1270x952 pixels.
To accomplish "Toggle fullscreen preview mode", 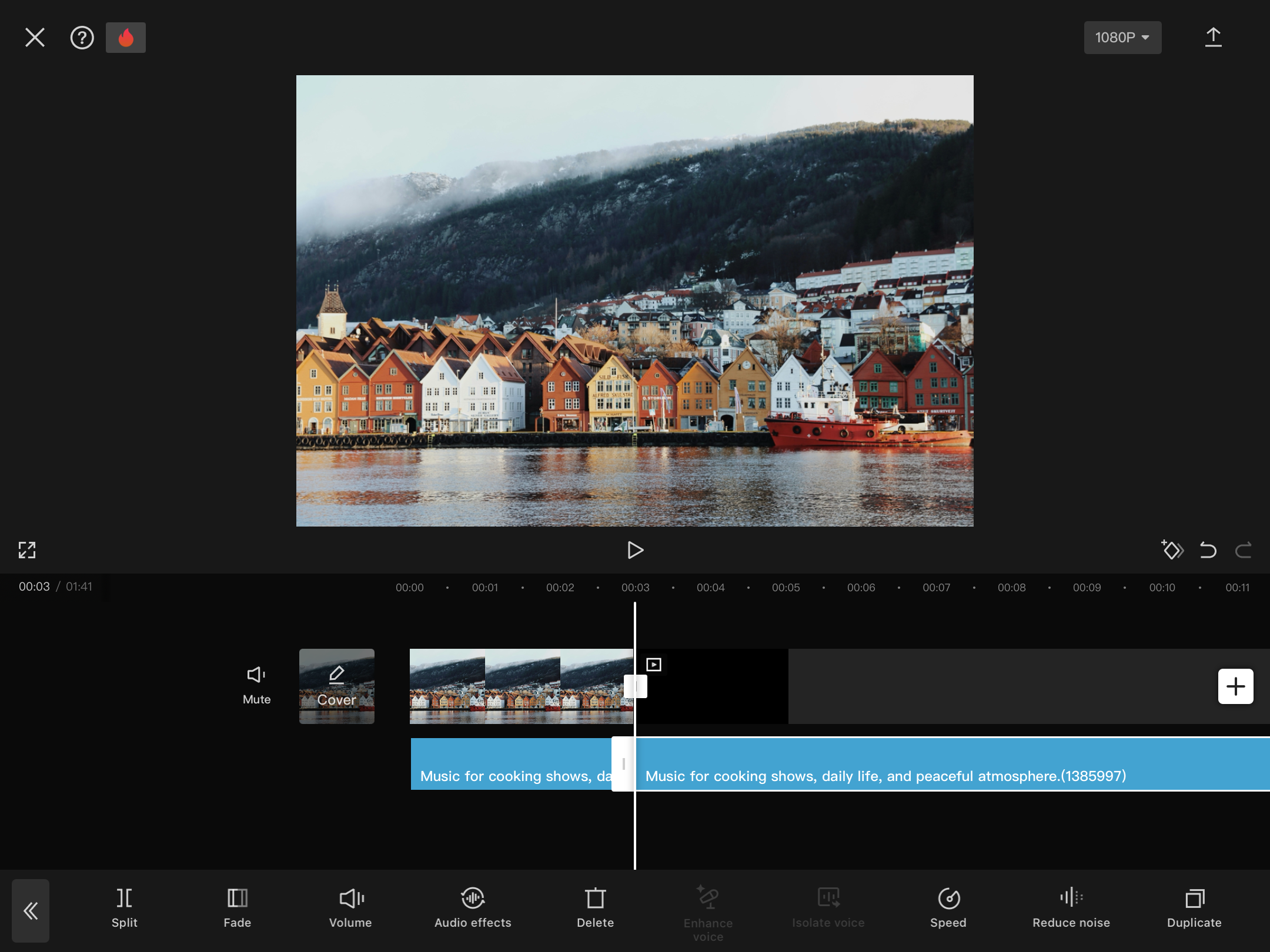I will click(27, 550).
